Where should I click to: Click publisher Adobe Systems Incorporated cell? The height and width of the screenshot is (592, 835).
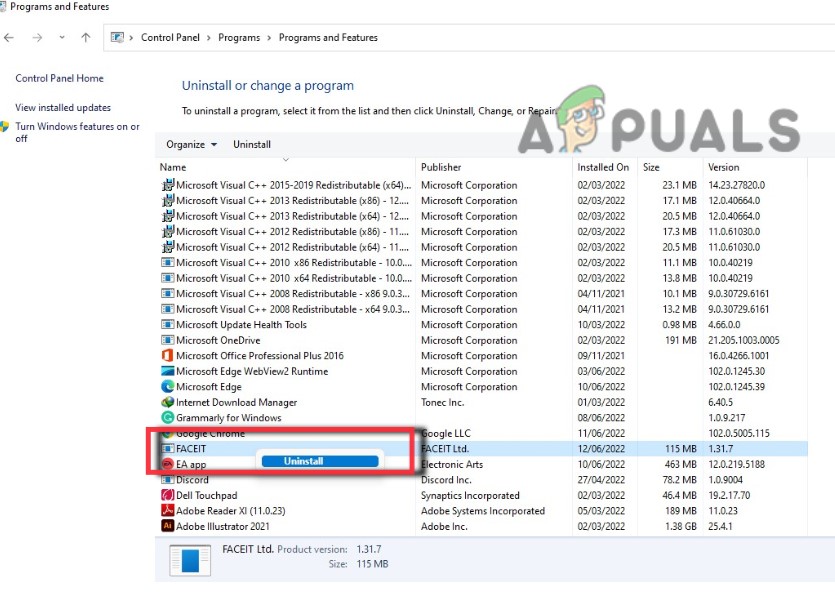(483, 511)
